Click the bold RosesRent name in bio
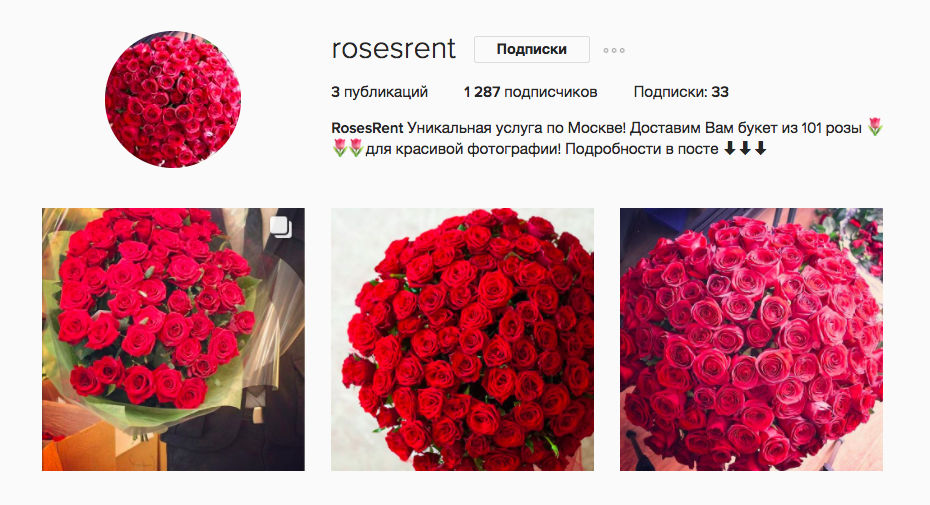Image resolution: width=930 pixels, height=505 pixels. click(x=367, y=128)
